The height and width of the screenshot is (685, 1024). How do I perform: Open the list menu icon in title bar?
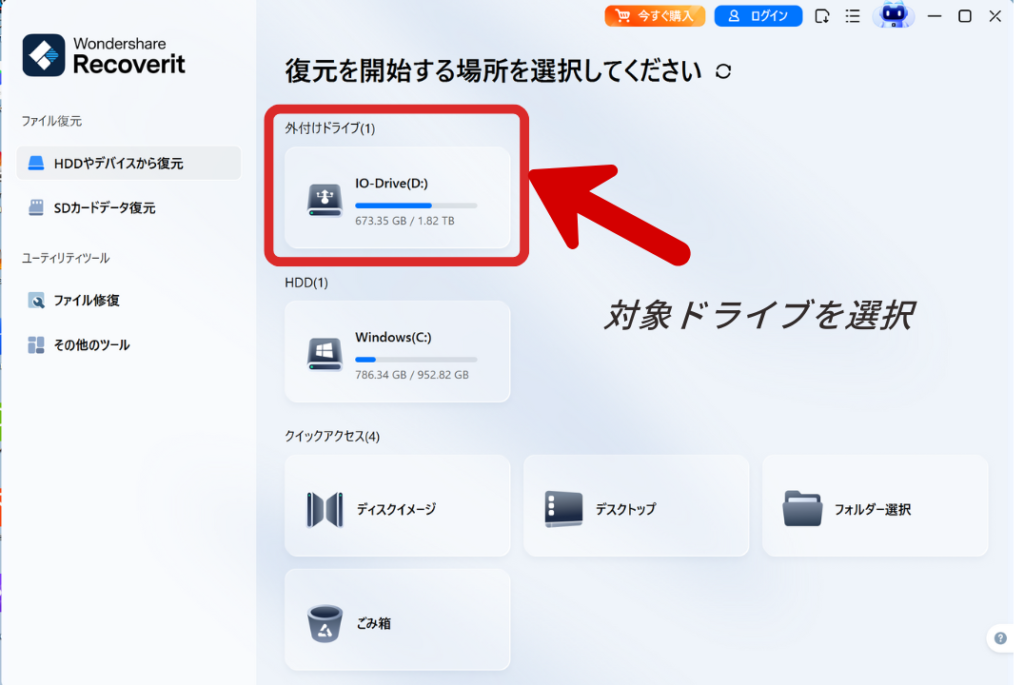tap(852, 16)
